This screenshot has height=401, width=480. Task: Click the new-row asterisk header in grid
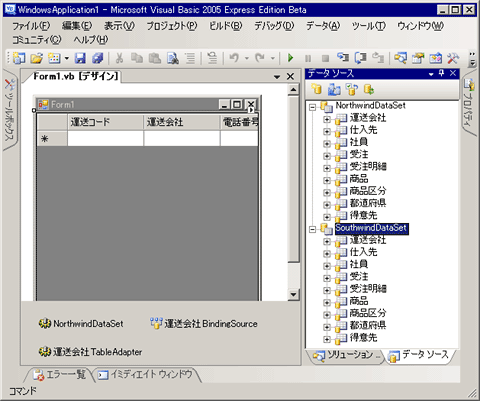click(x=52, y=138)
